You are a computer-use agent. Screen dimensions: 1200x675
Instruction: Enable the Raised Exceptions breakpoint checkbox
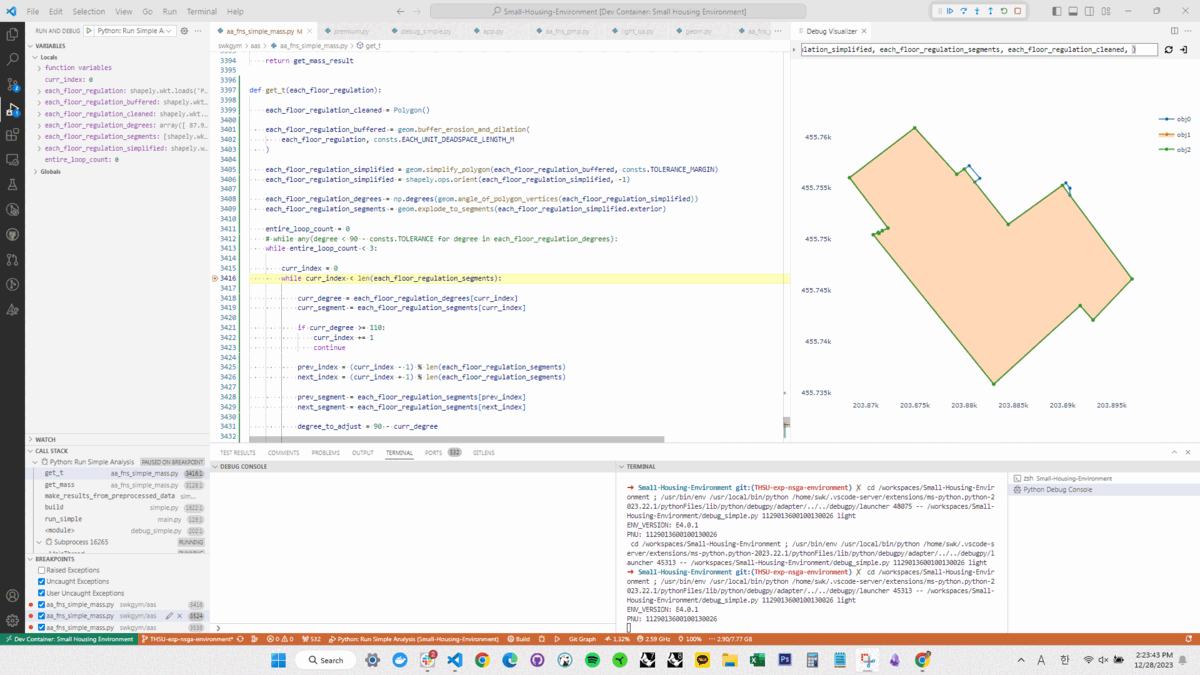point(42,570)
